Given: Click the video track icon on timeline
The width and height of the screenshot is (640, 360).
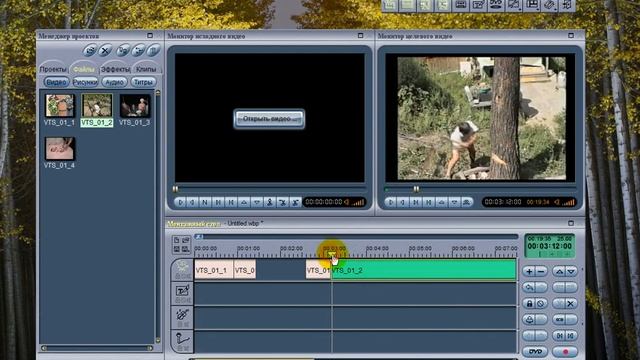Looking at the screenshot, I should tap(182, 267).
